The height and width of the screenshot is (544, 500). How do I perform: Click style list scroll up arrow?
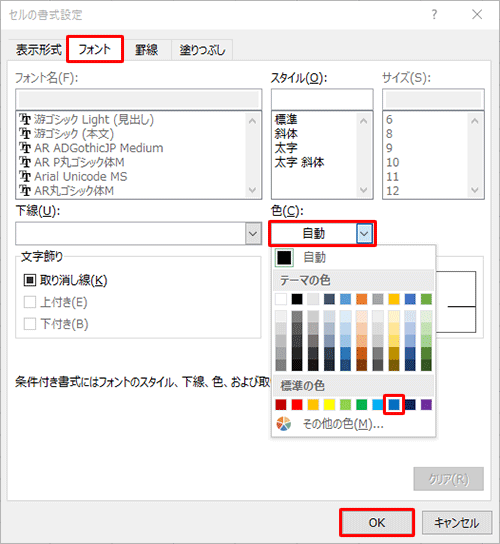[x=363, y=121]
